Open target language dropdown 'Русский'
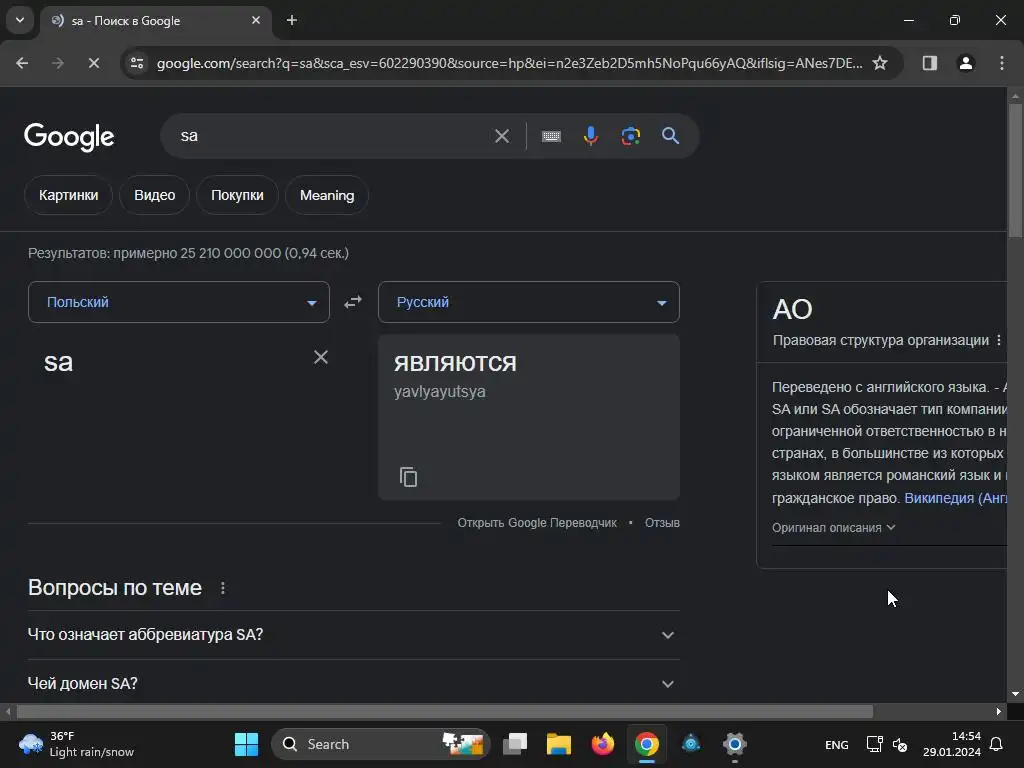The height and width of the screenshot is (768, 1024). pos(529,302)
